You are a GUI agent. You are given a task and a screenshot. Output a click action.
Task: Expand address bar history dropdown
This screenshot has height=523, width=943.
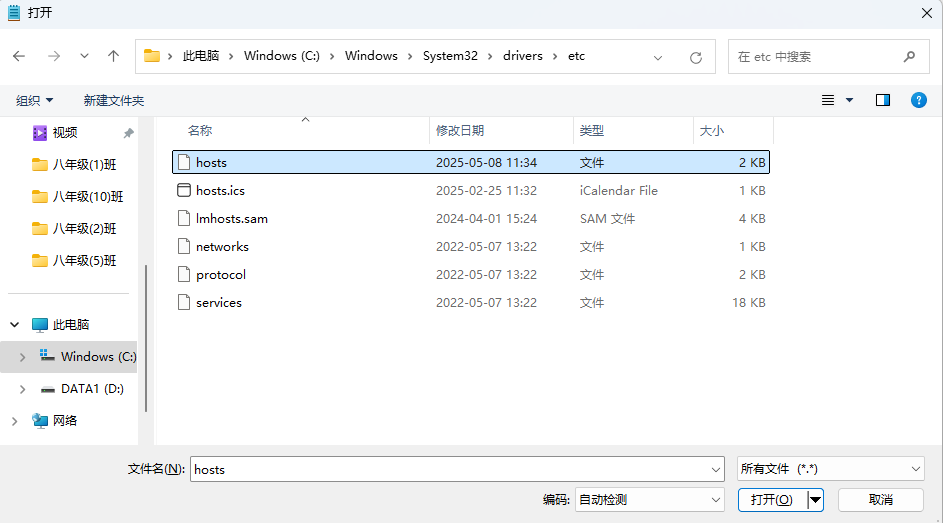[658, 58]
